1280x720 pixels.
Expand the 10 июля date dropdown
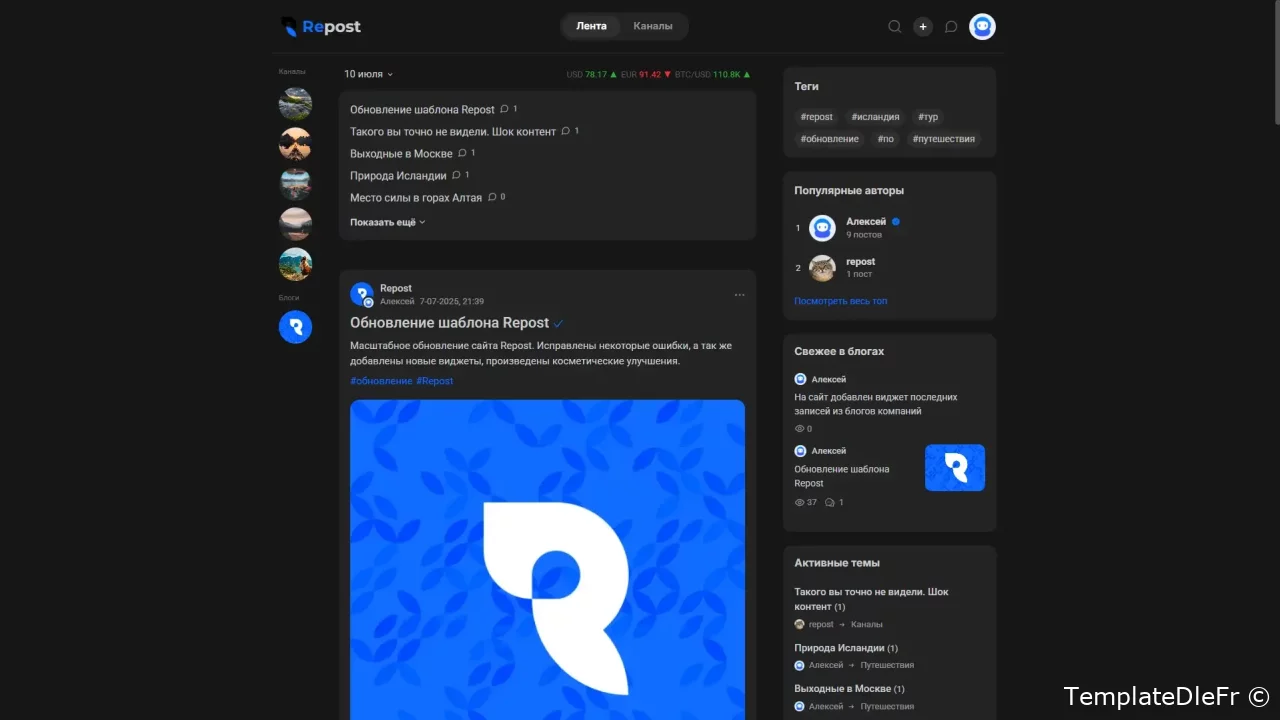368,74
